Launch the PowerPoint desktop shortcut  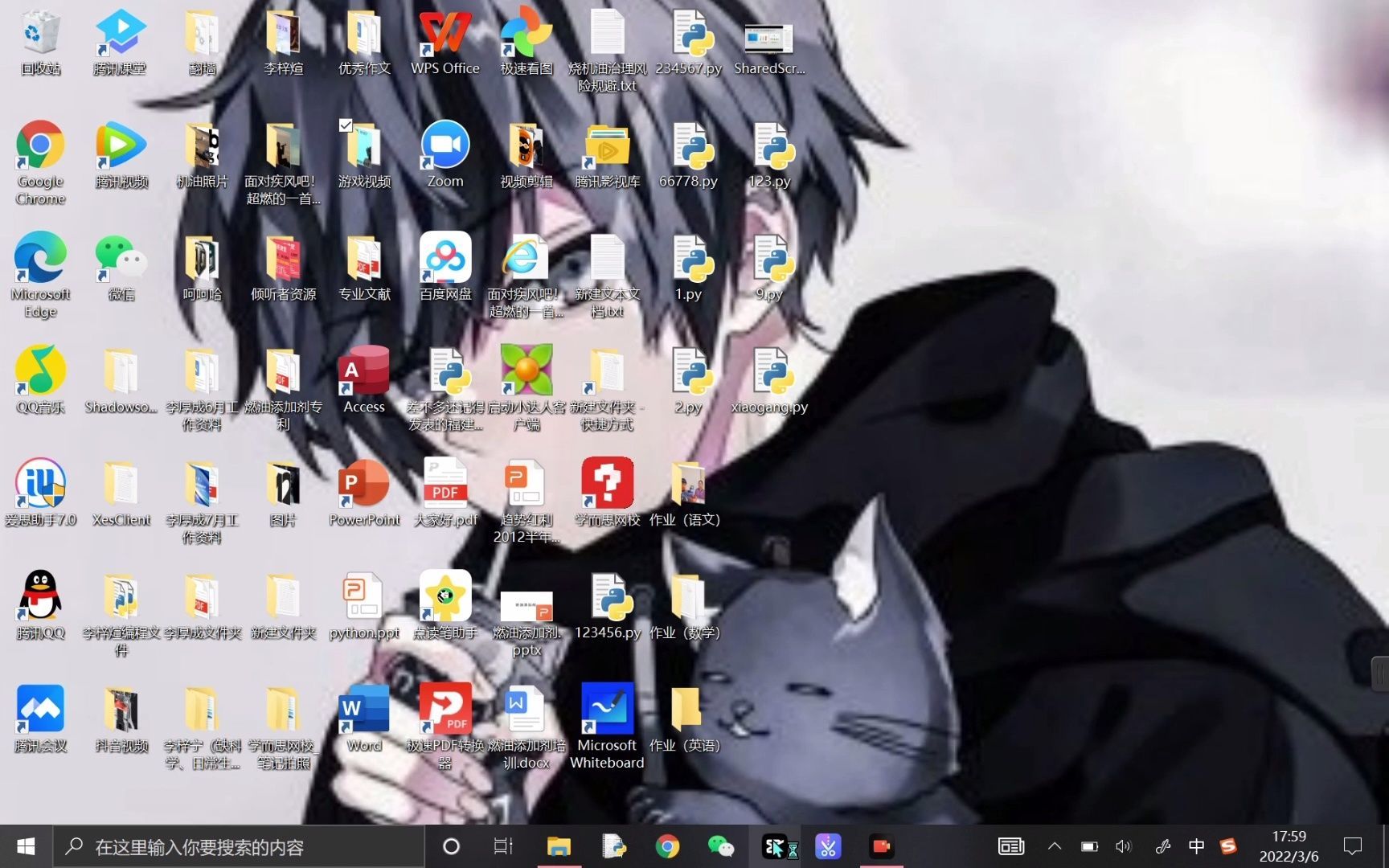click(364, 492)
